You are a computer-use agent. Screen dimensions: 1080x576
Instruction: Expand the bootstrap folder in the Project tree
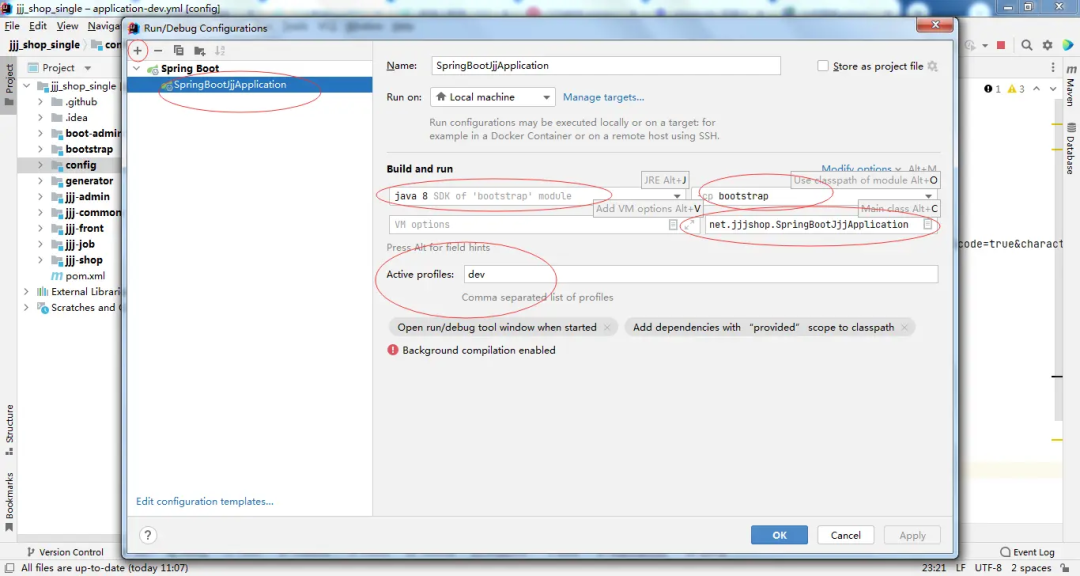(40, 149)
